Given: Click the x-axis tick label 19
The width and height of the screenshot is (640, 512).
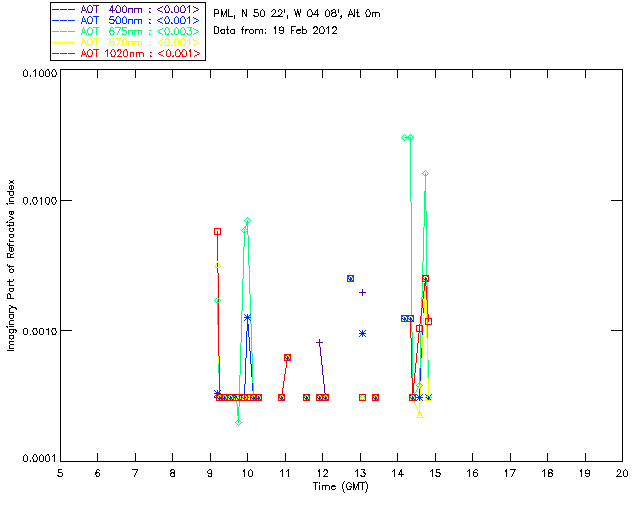Looking at the screenshot, I should point(585,473).
